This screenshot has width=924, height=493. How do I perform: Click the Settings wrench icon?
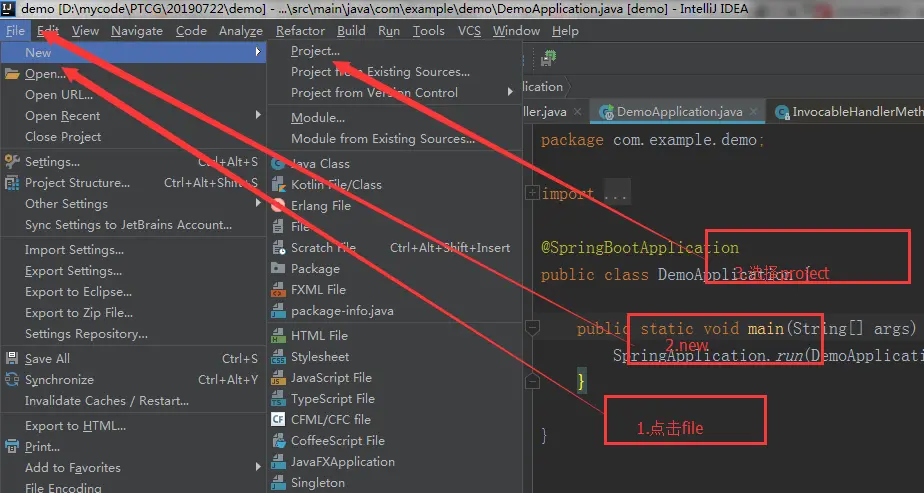click(x=12, y=161)
